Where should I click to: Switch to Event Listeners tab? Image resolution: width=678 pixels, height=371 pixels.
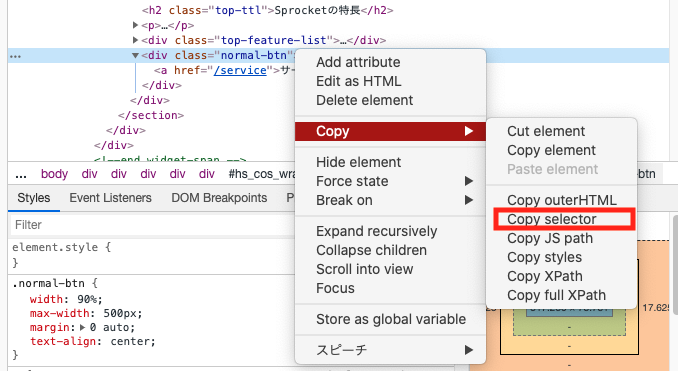tap(110, 198)
